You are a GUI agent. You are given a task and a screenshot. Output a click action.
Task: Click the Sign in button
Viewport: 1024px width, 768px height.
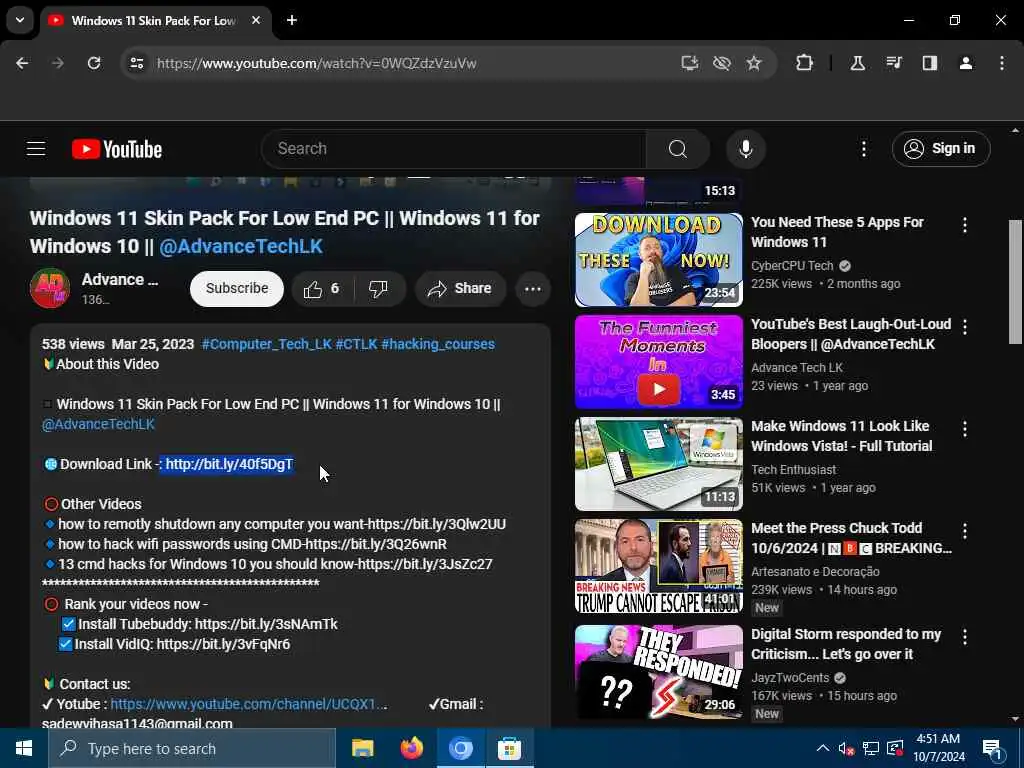pos(941,149)
